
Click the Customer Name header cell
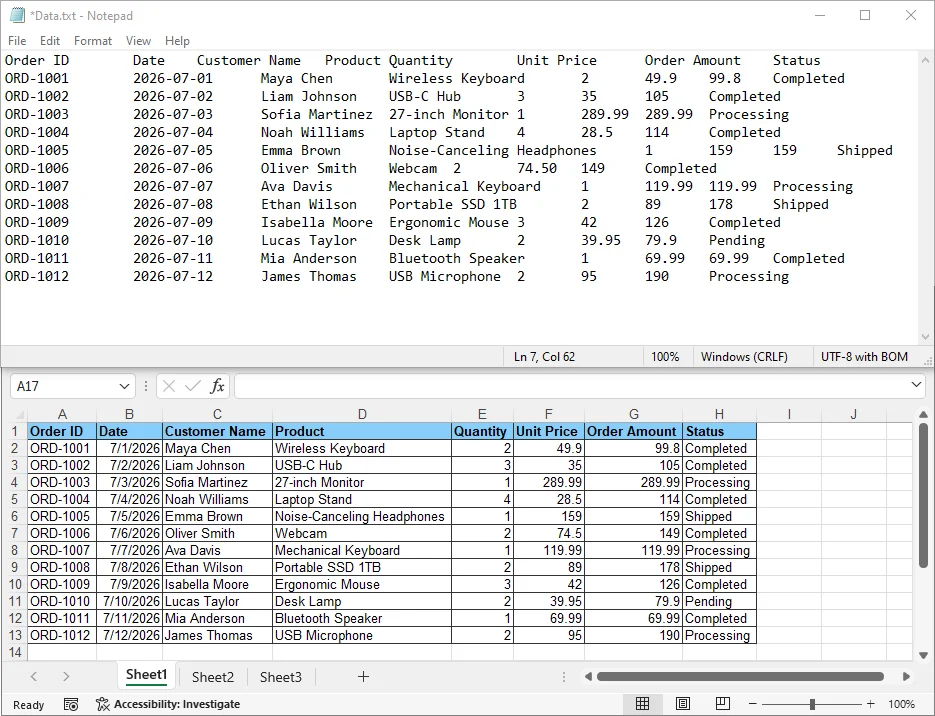pos(217,431)
